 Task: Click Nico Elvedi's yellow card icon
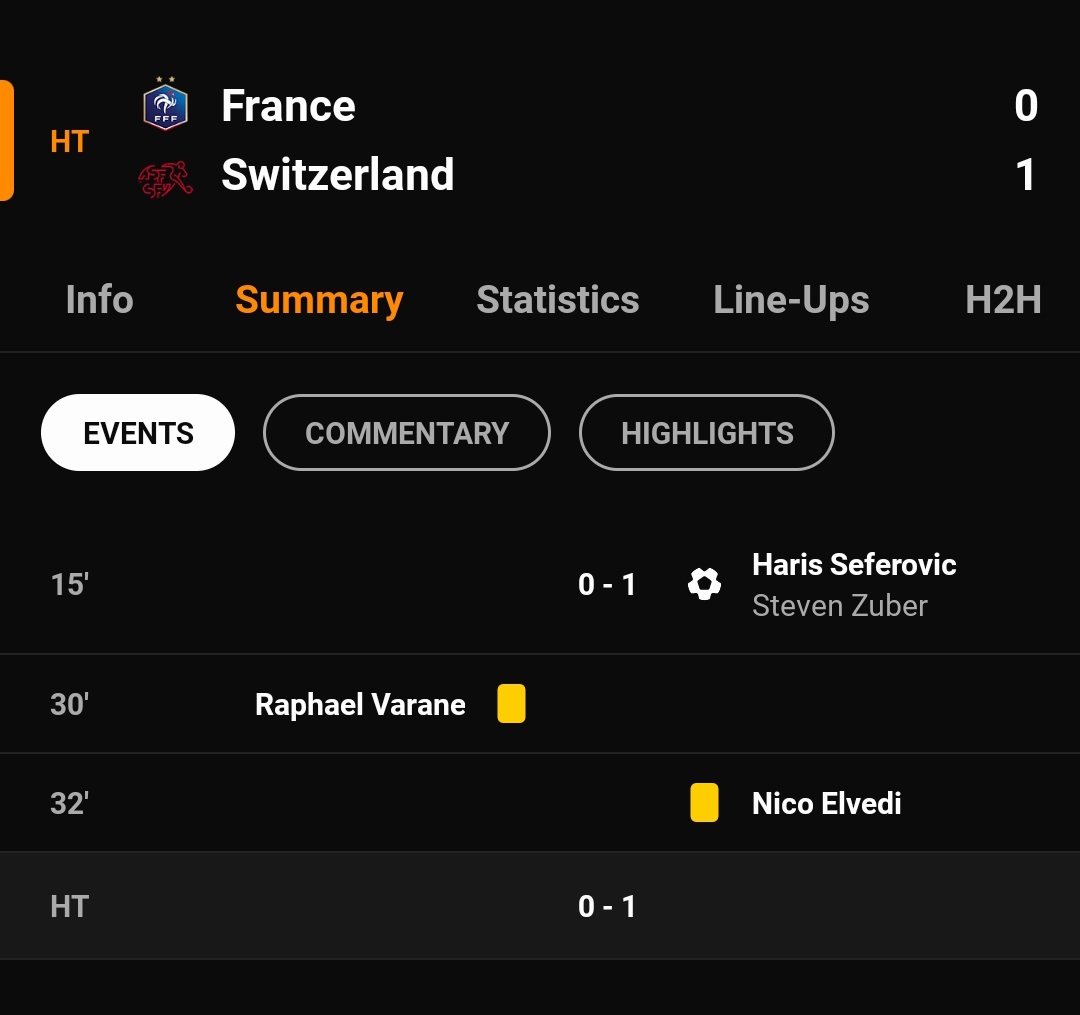tap(704, 802)
